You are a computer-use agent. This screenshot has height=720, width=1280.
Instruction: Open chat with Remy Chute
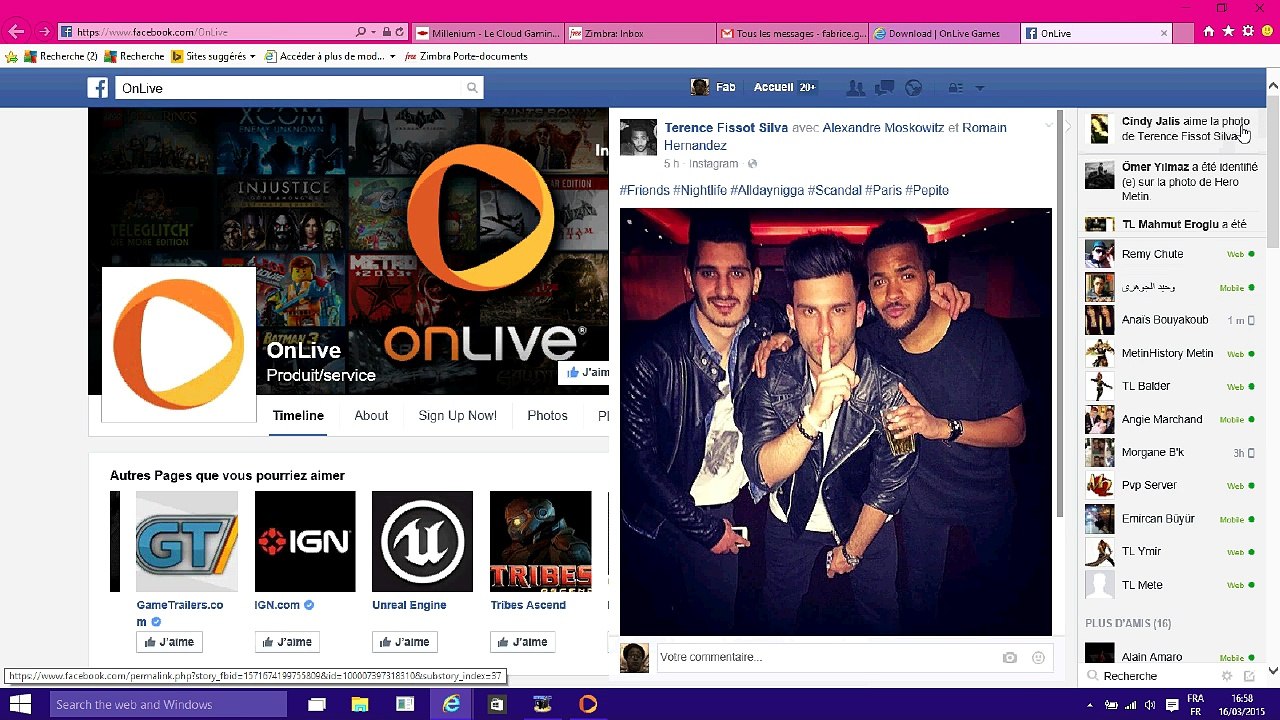(1170, 254)
